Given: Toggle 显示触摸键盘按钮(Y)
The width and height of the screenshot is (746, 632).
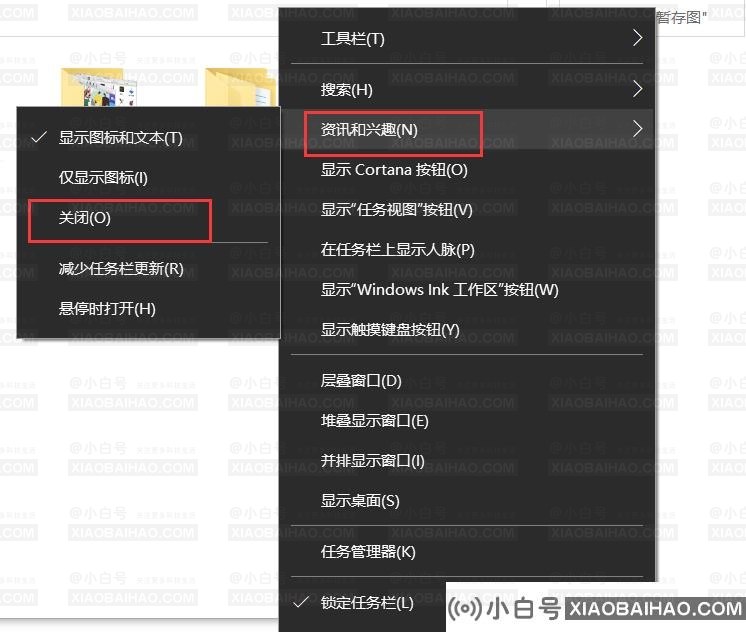Looking at the screenshot, I should pyautogui.click(x=467, y=329).
